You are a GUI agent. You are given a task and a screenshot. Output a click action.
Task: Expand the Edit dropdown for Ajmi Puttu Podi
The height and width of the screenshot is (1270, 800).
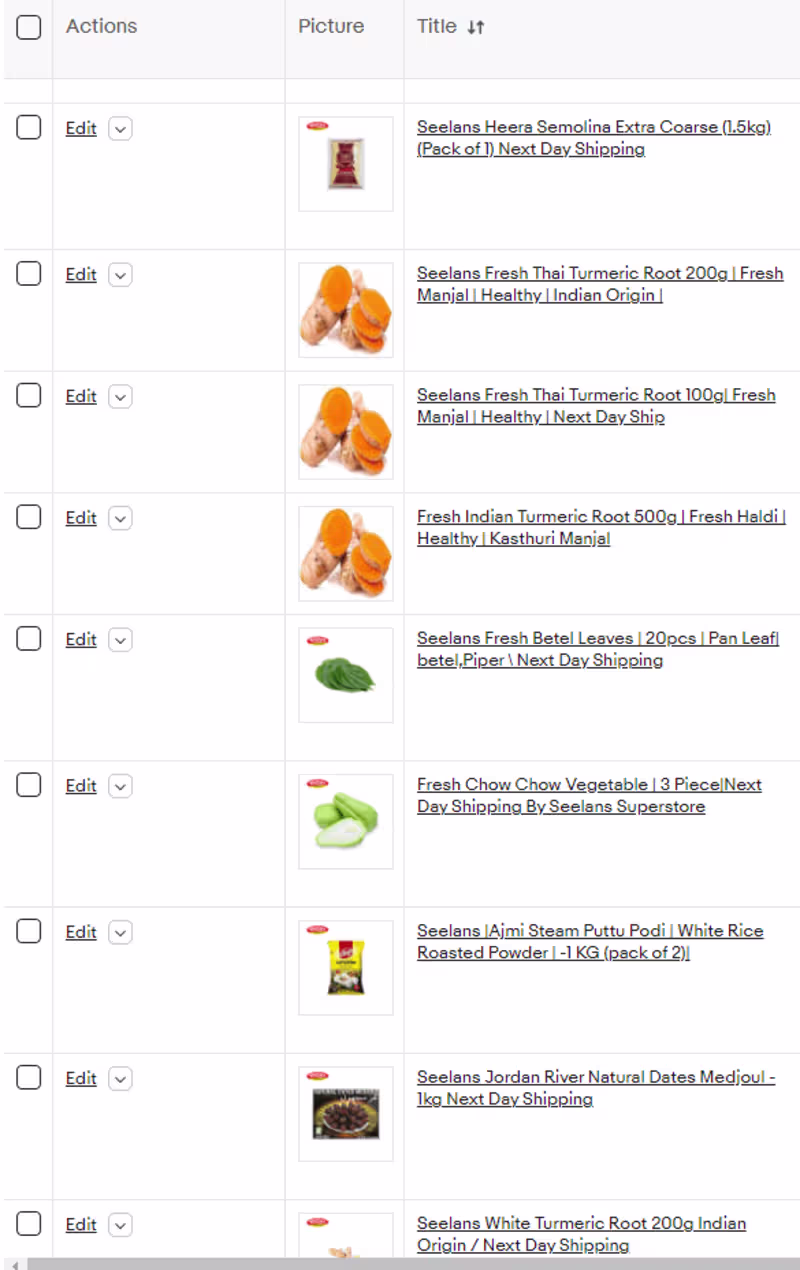coord(120,932)
